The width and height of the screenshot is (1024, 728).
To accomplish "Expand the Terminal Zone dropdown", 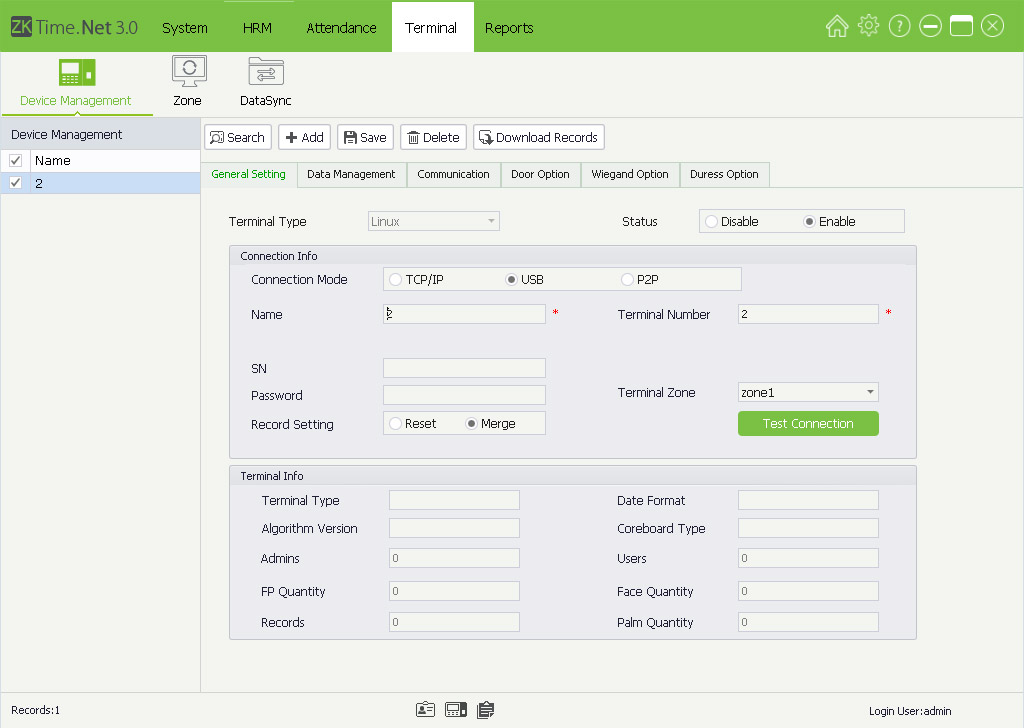I will pos(870,393).
